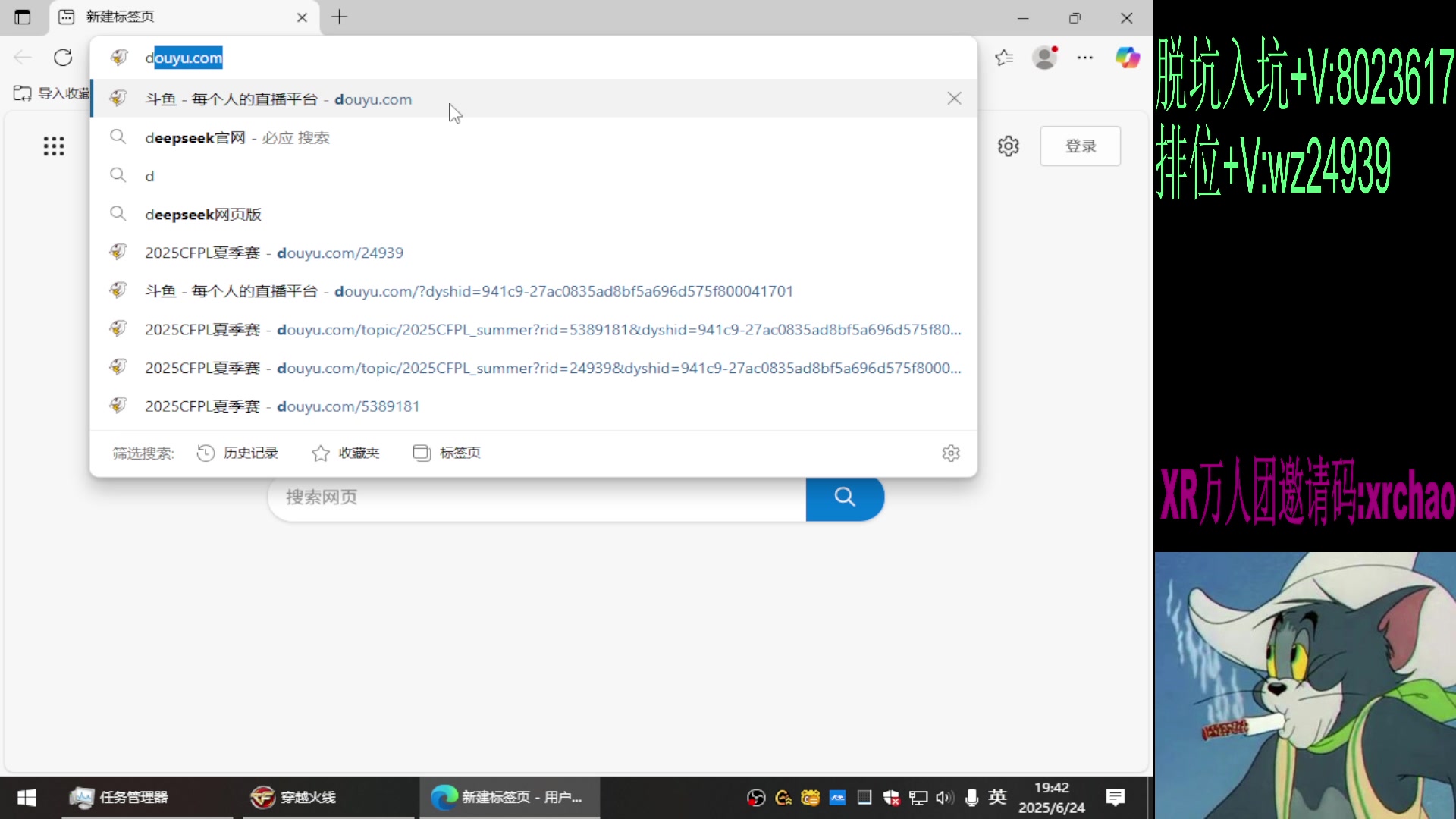This screenshot has width=1456, height=819.
Task: Open suggestion 斗鱼 - douyu.com
Action: coord(533,99)
